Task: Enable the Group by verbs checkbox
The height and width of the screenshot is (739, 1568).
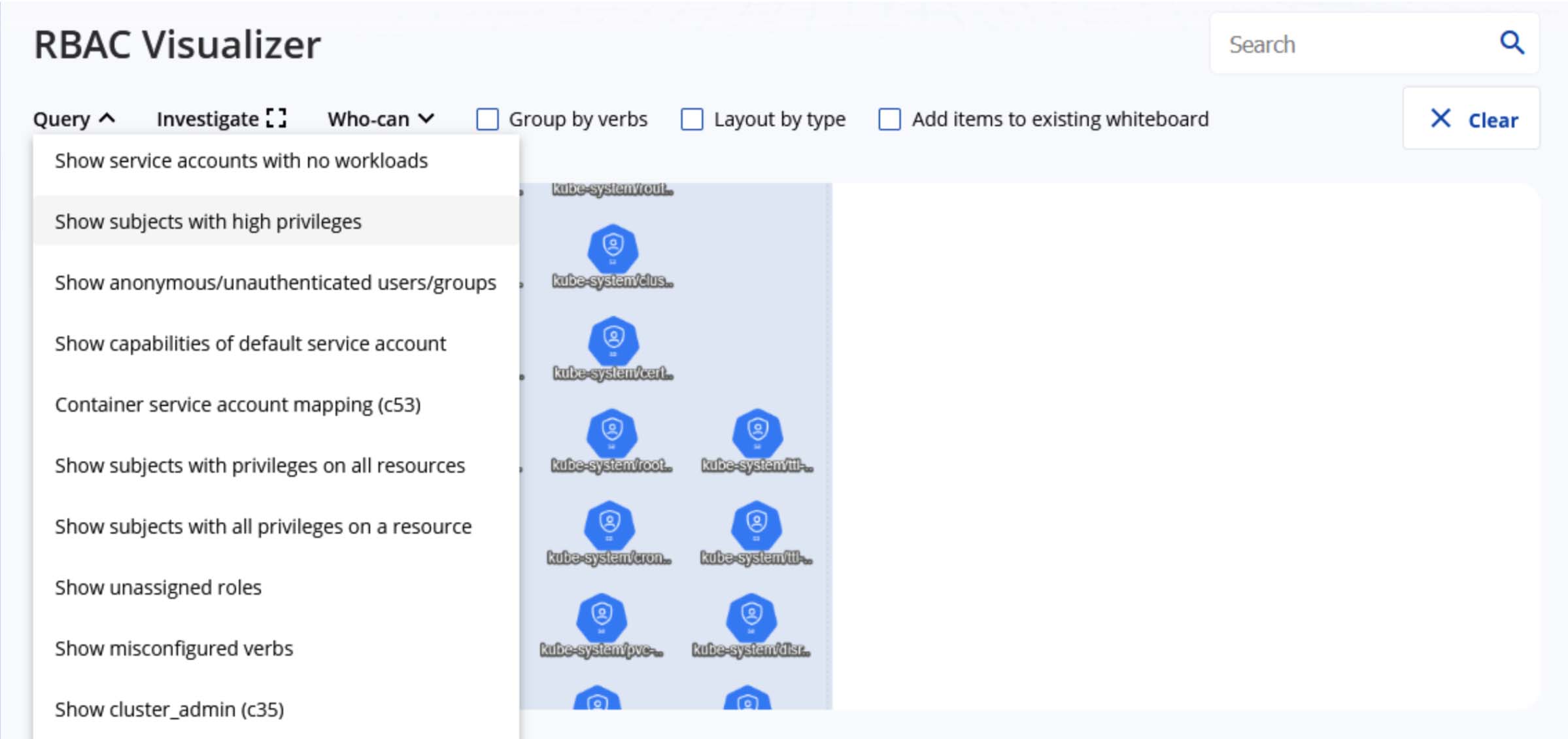Action: pos(487,120)
